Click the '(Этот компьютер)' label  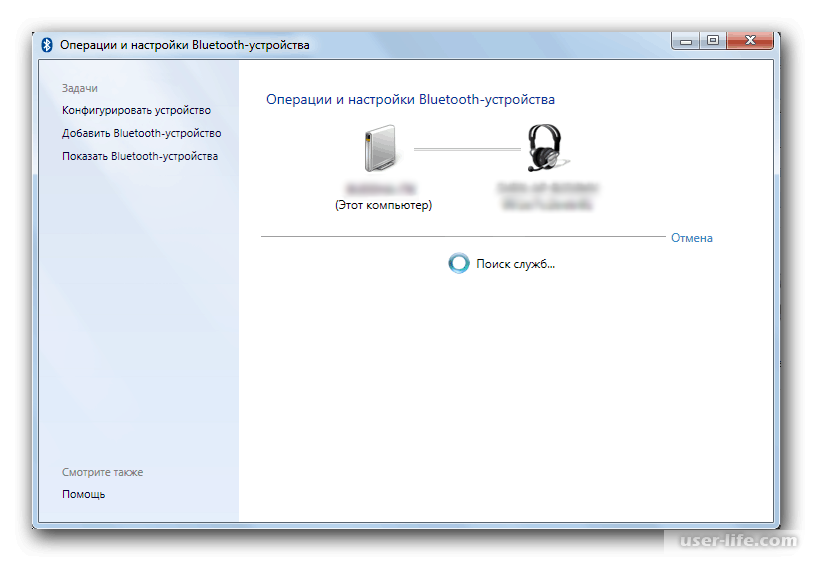(383, 205)
